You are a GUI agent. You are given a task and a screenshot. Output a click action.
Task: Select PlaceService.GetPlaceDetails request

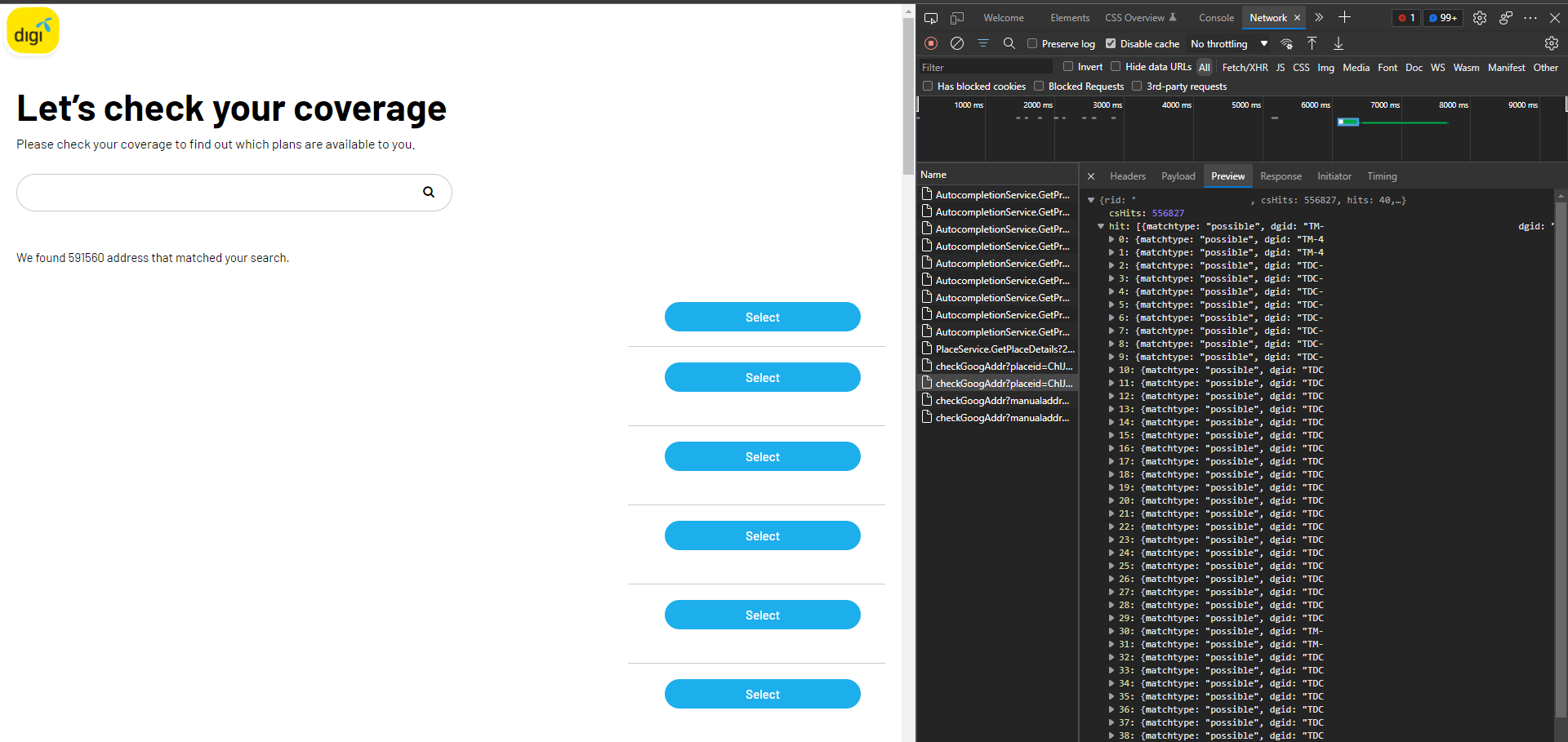(x=998, y=349)
